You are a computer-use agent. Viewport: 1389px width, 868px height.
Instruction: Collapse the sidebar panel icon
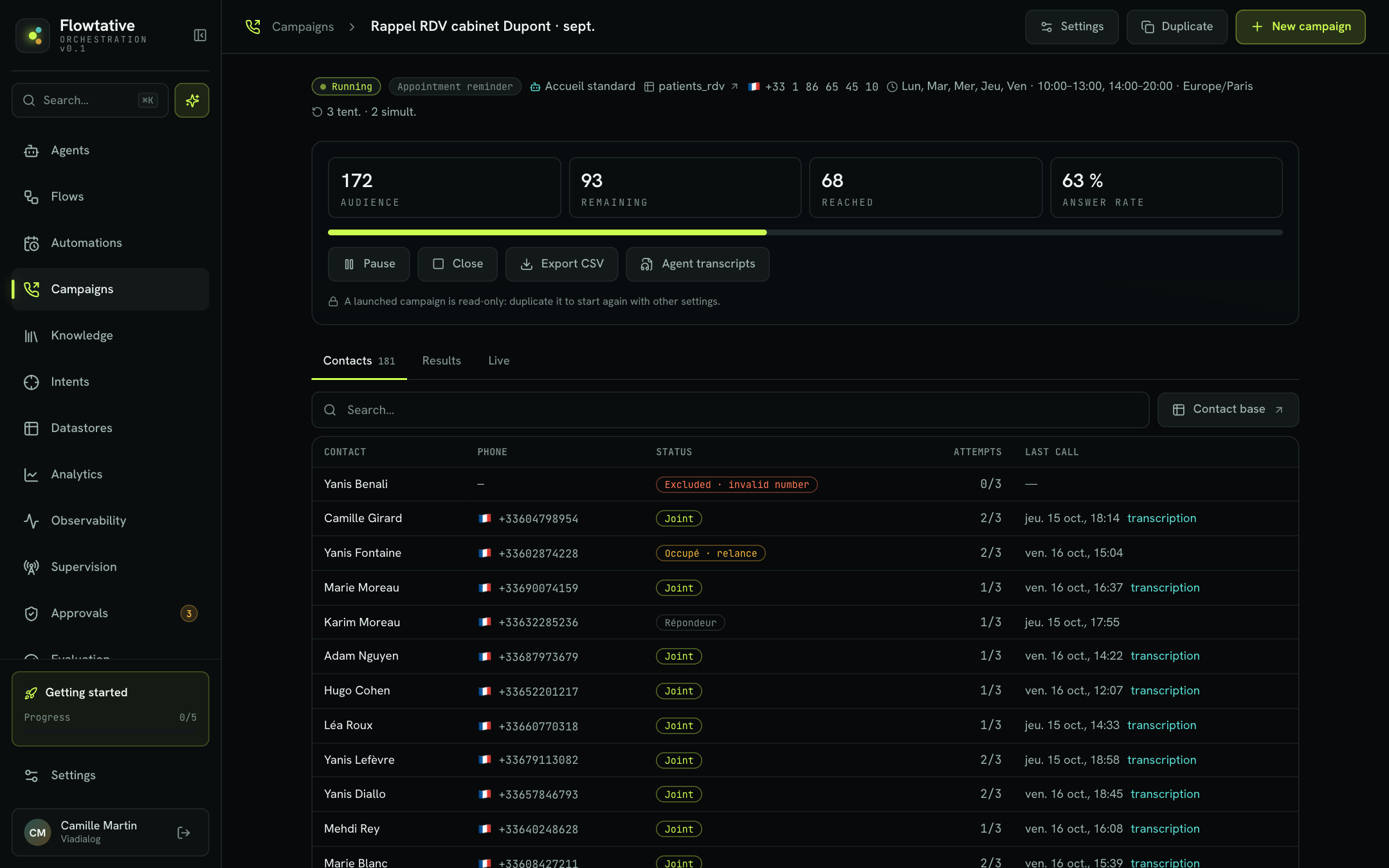200,35
